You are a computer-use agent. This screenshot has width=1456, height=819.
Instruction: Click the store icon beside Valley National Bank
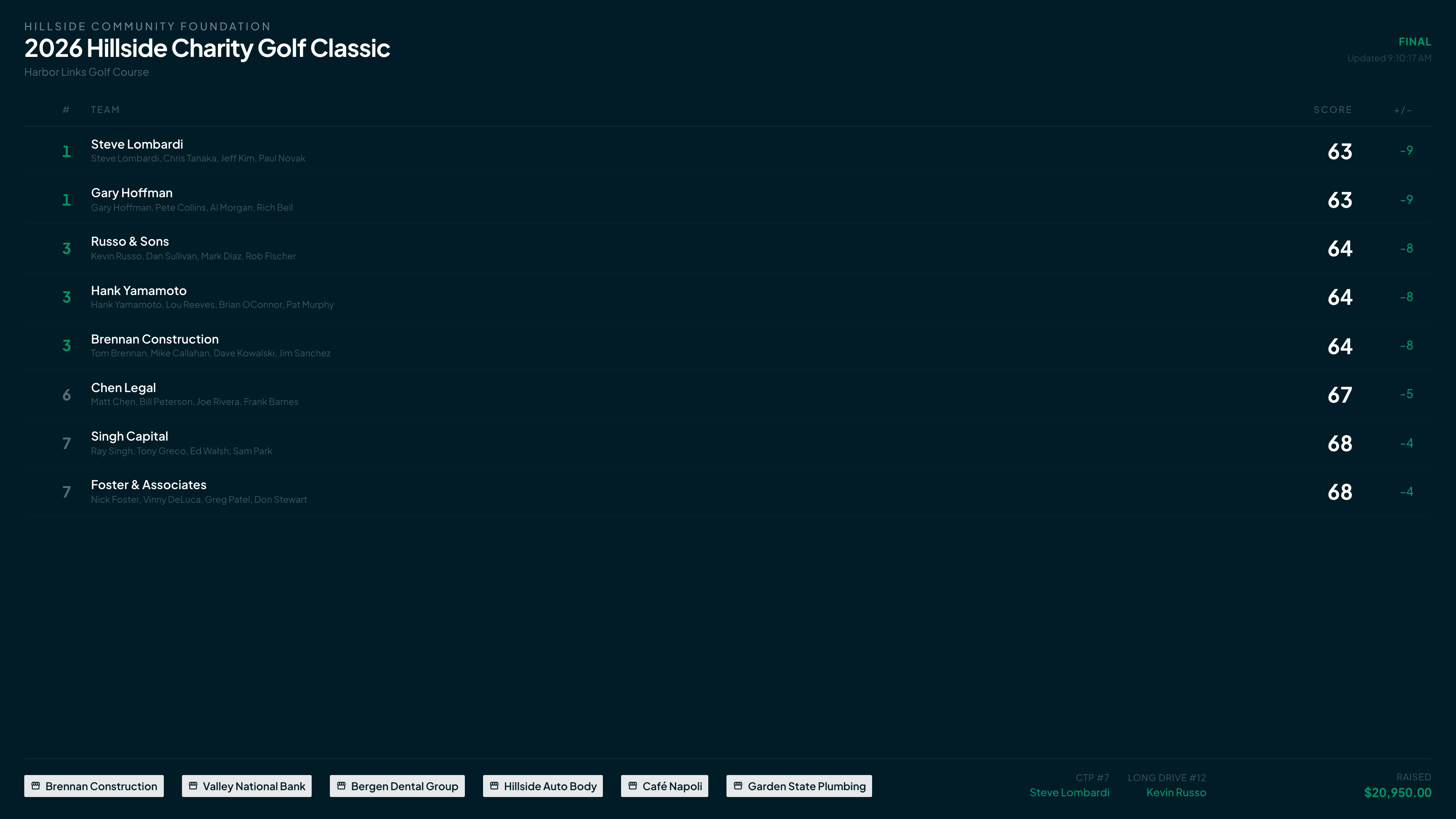tap(193, 786)
